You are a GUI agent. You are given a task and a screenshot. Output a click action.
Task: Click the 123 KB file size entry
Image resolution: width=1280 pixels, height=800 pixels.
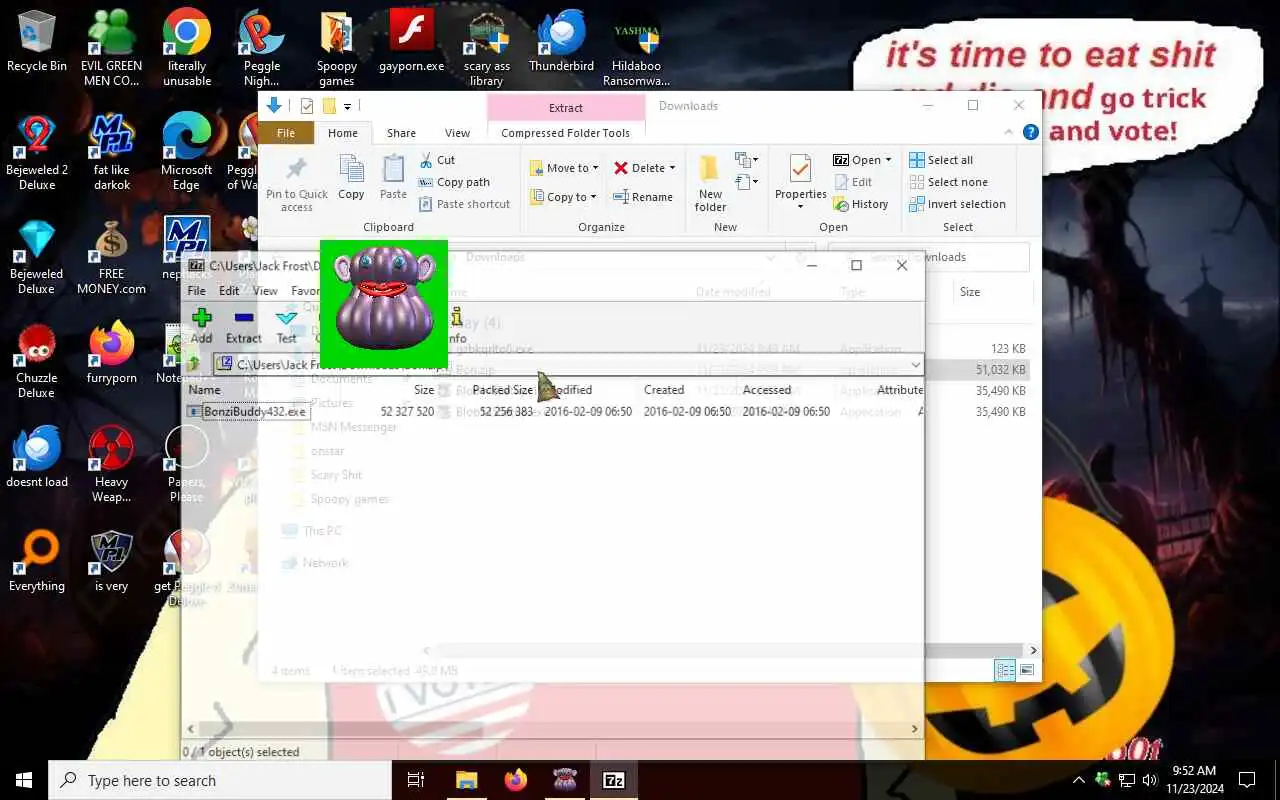[x=1008, y=348]
